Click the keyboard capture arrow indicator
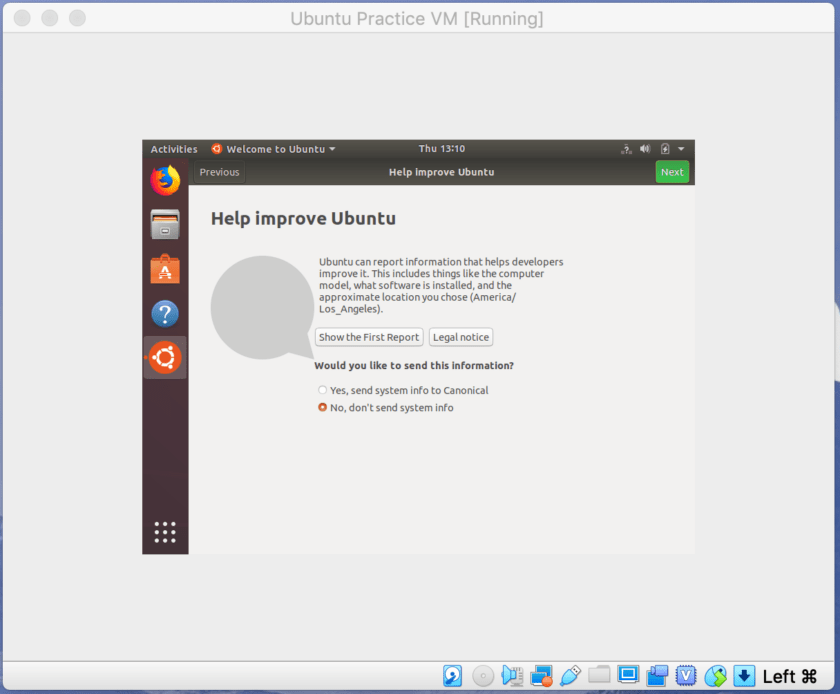This screenshot has height=694, width=840. [x=744, y=676]
